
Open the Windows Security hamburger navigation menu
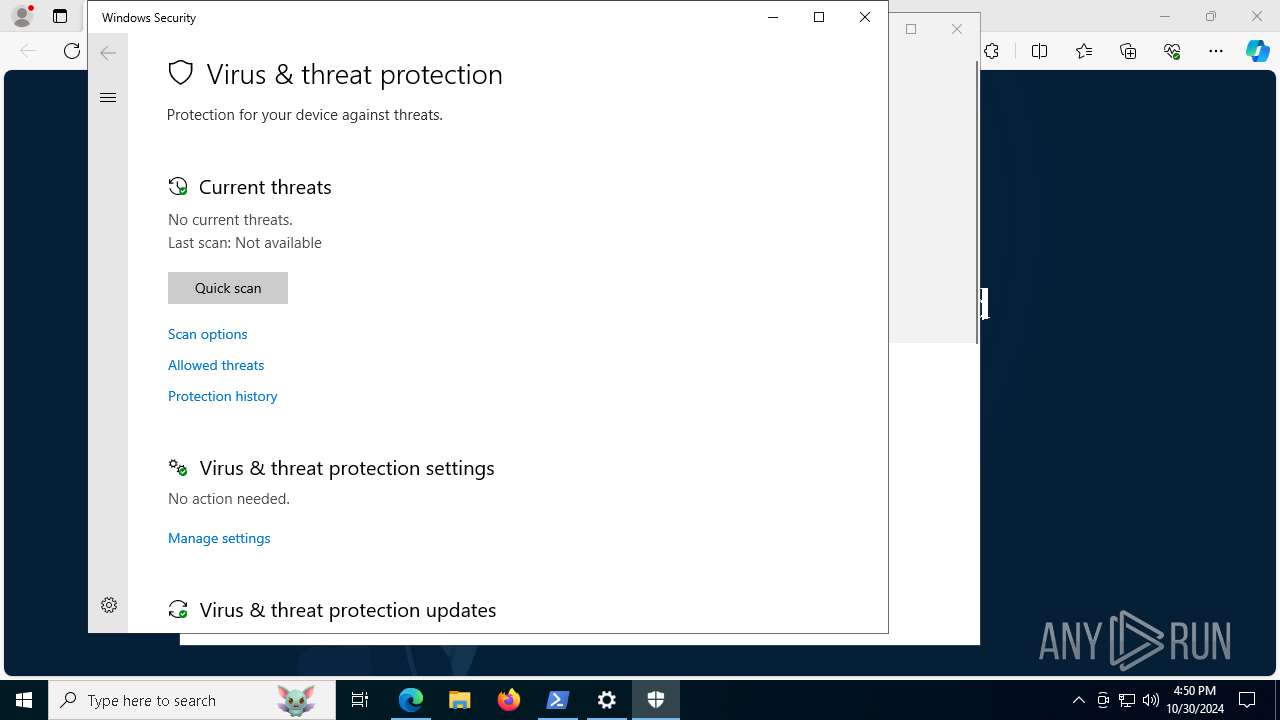coord(108,97)
